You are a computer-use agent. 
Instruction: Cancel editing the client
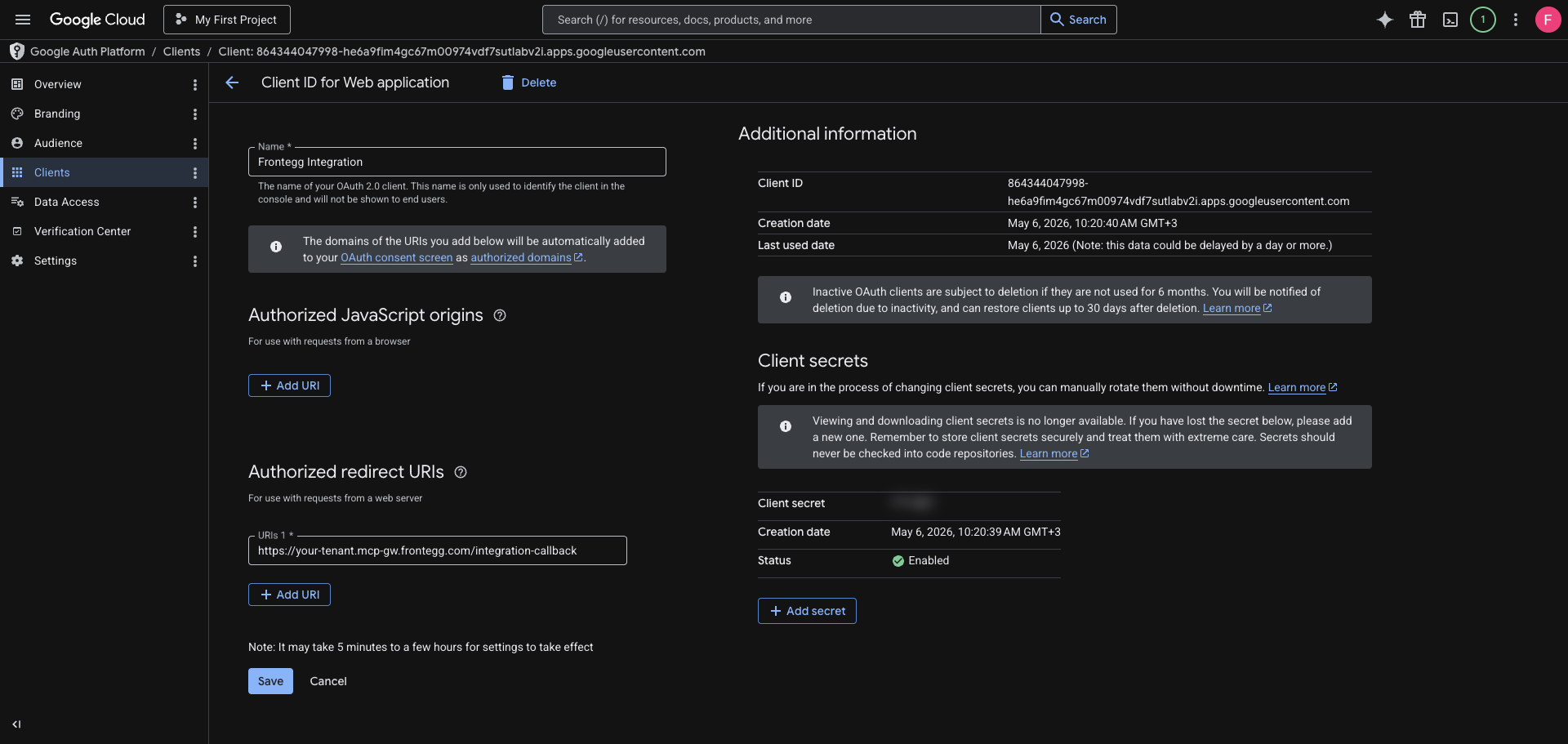pos(328,681)
